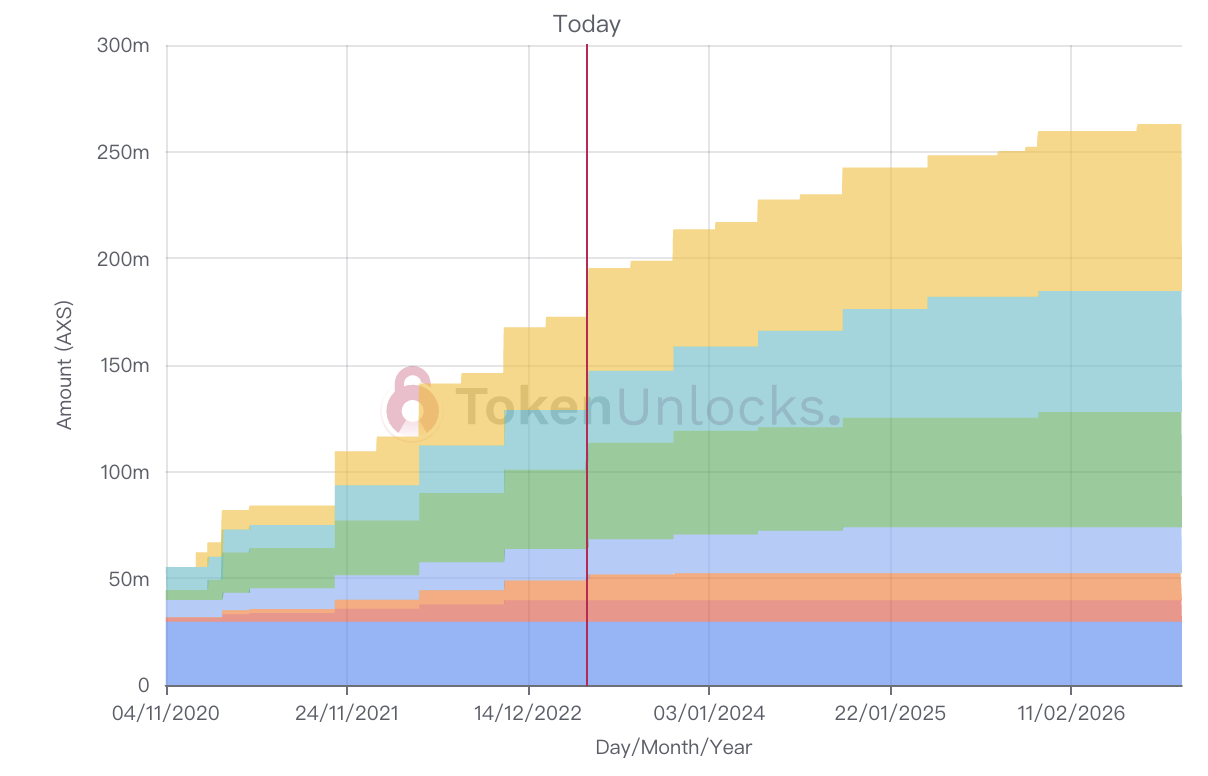Click the 150m y-axis label
This screenshot has width=1208, height=776.
[x=123, y=366]
